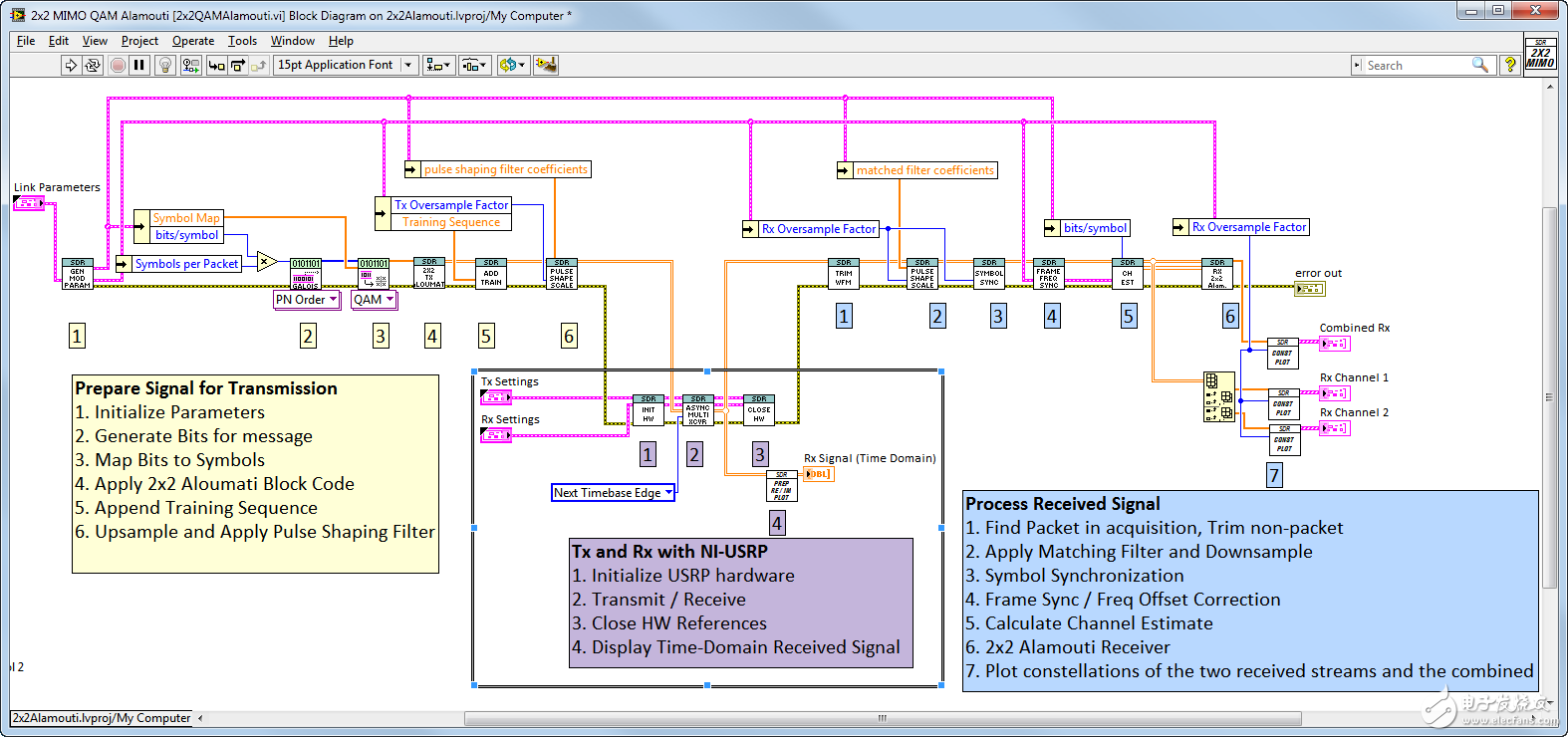Click the Step Over button

[238, 65]
